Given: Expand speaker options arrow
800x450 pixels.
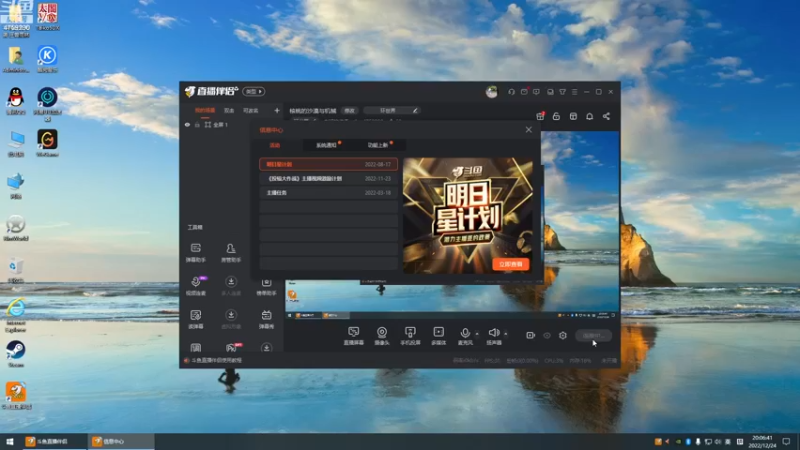Looking at the screenshot, I should point(506,334).
